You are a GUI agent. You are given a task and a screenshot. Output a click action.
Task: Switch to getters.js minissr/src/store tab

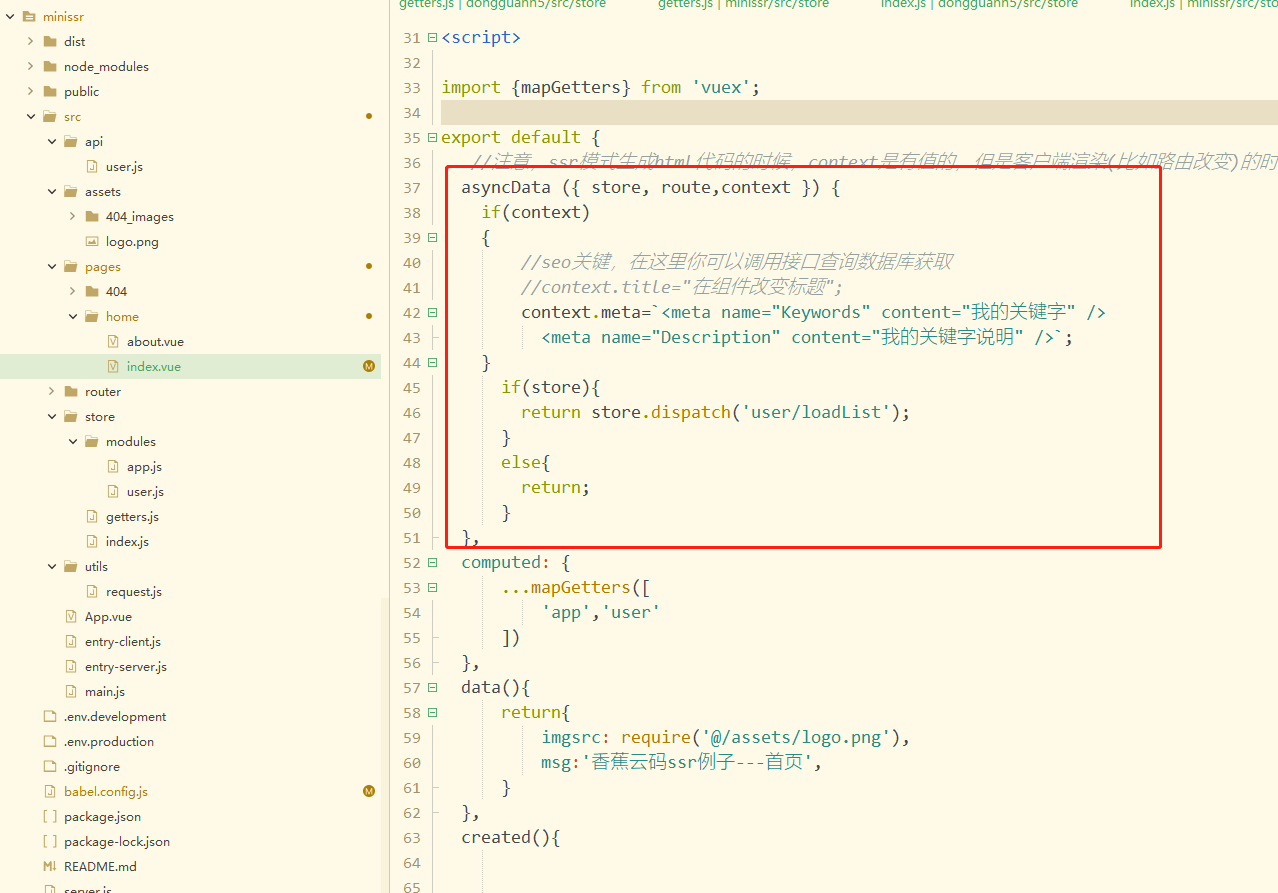pyautogui.click(x=743, y=4)
